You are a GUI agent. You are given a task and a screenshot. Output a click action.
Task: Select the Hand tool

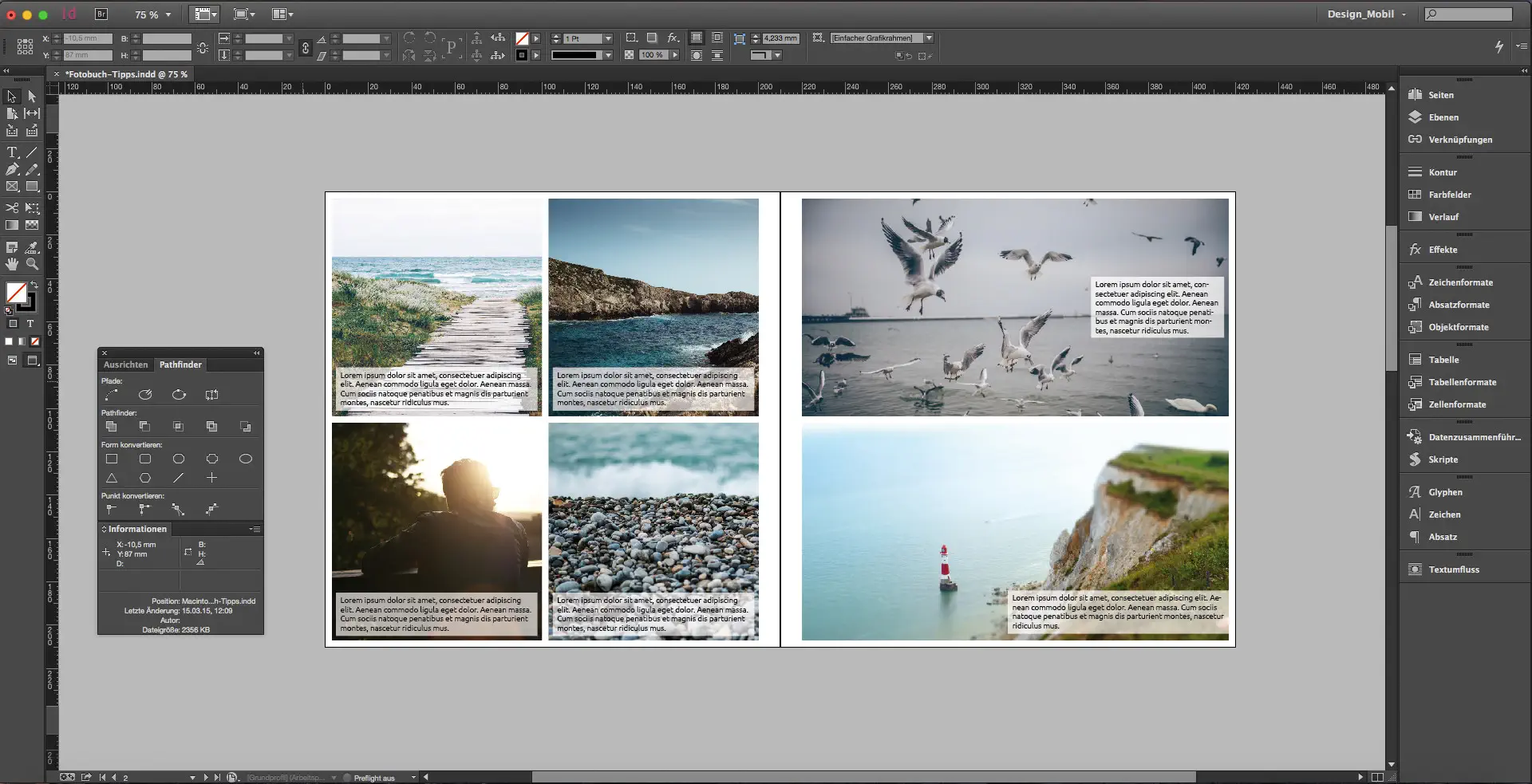pos(11,263)
